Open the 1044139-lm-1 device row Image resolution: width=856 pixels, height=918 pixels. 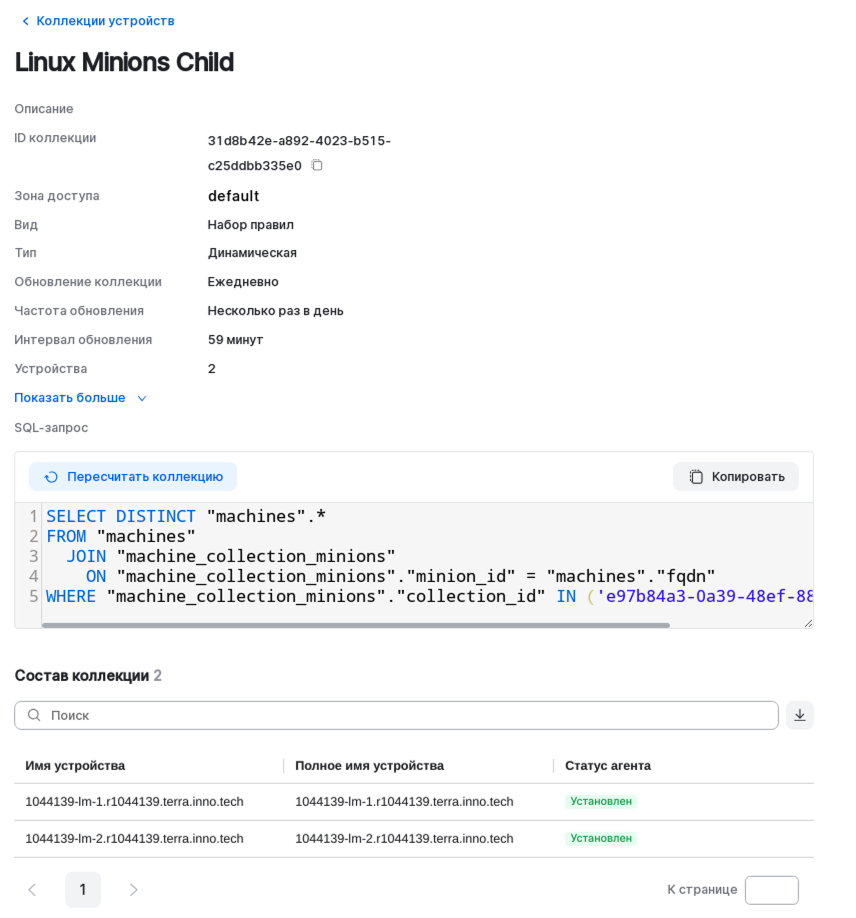coord(134,801)
